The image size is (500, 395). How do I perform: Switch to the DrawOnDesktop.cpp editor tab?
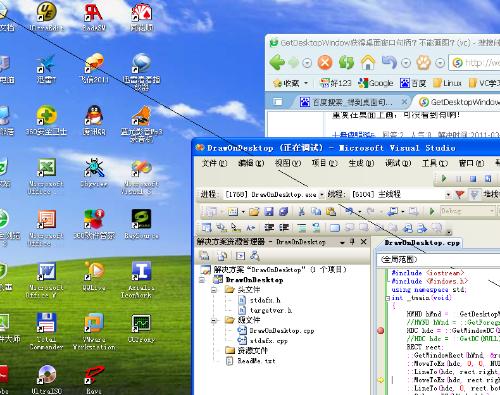[422, 243]
